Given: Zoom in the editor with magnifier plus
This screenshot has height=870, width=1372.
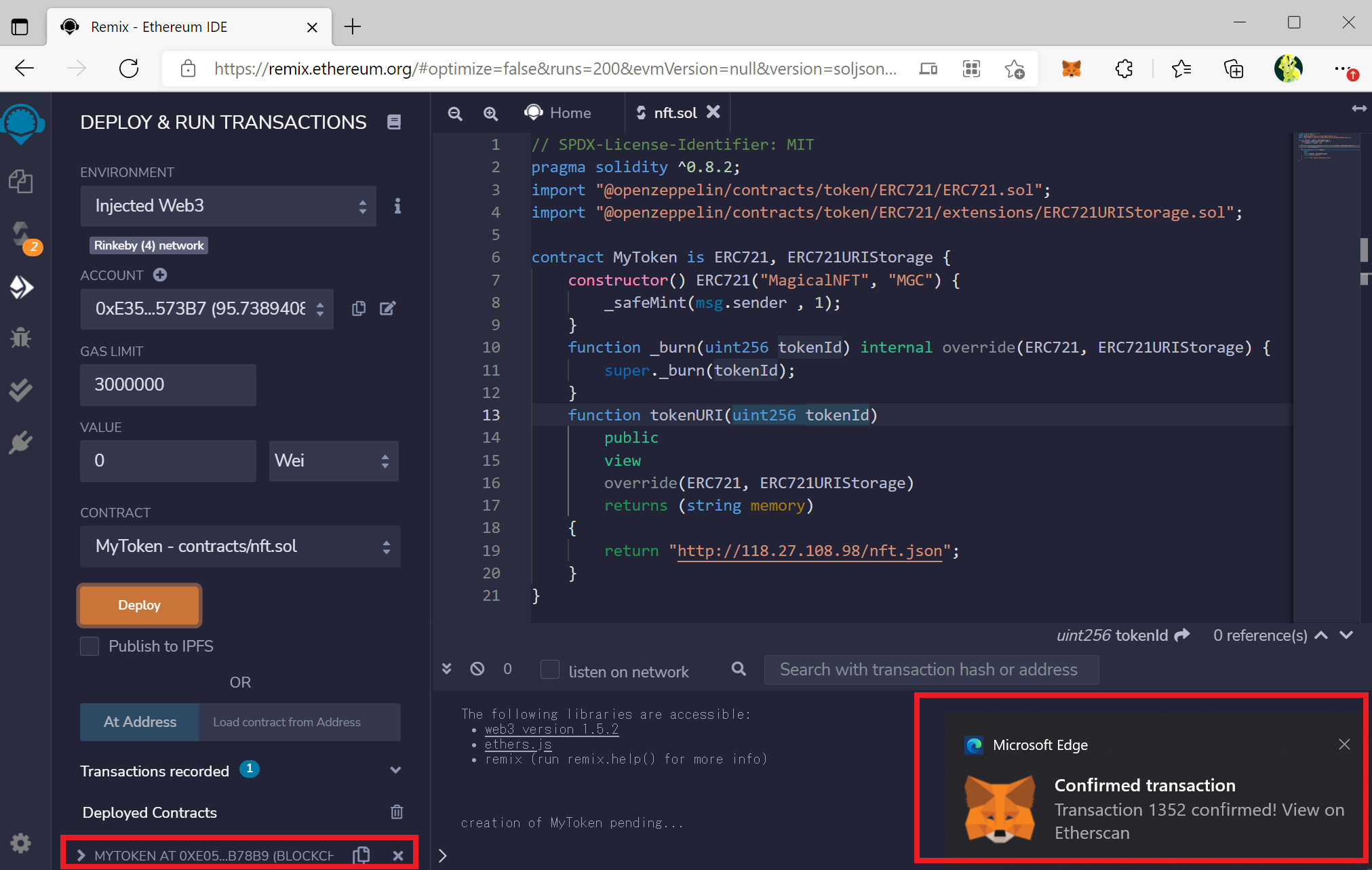Looking at the screenshot, I should click(x=490, y=113).
